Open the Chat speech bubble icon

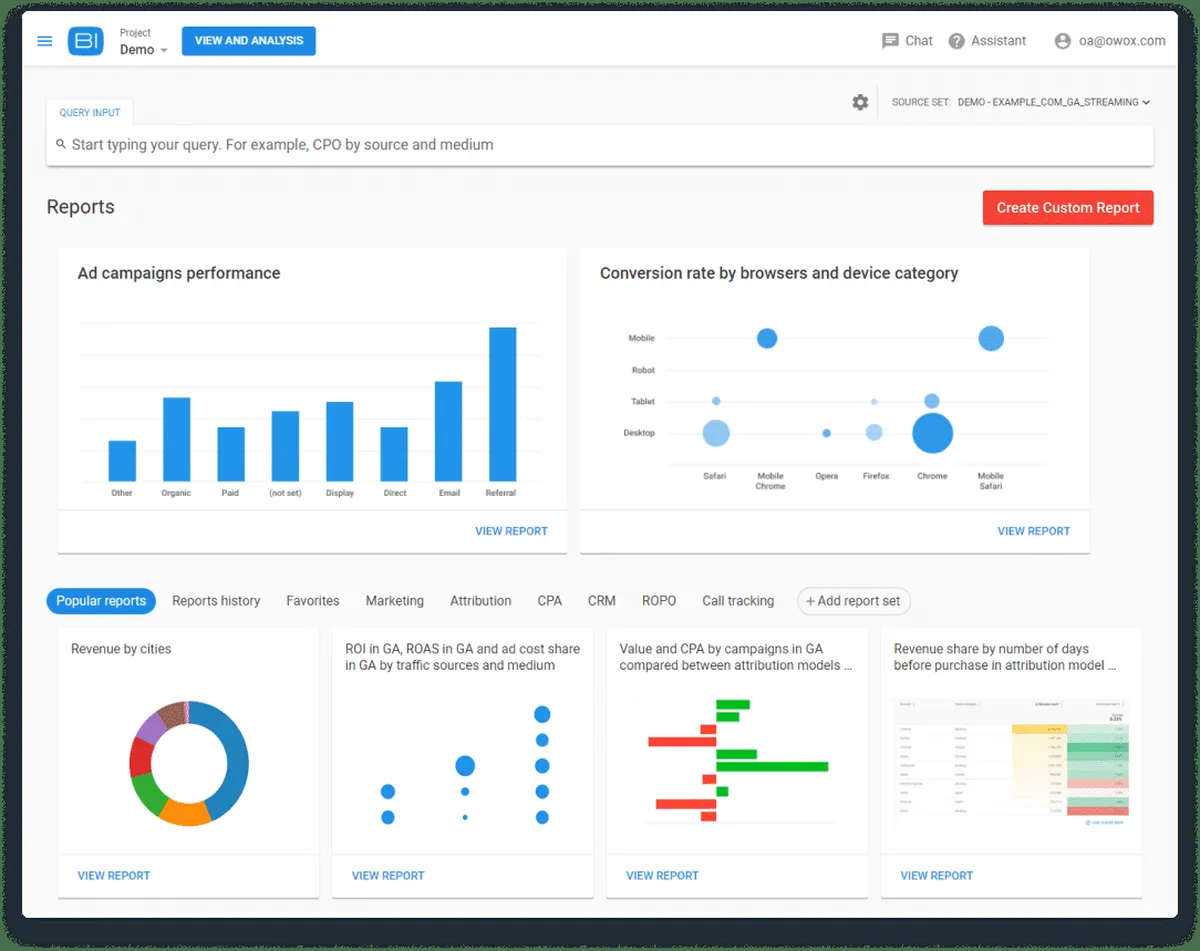(x=890, y=41)
